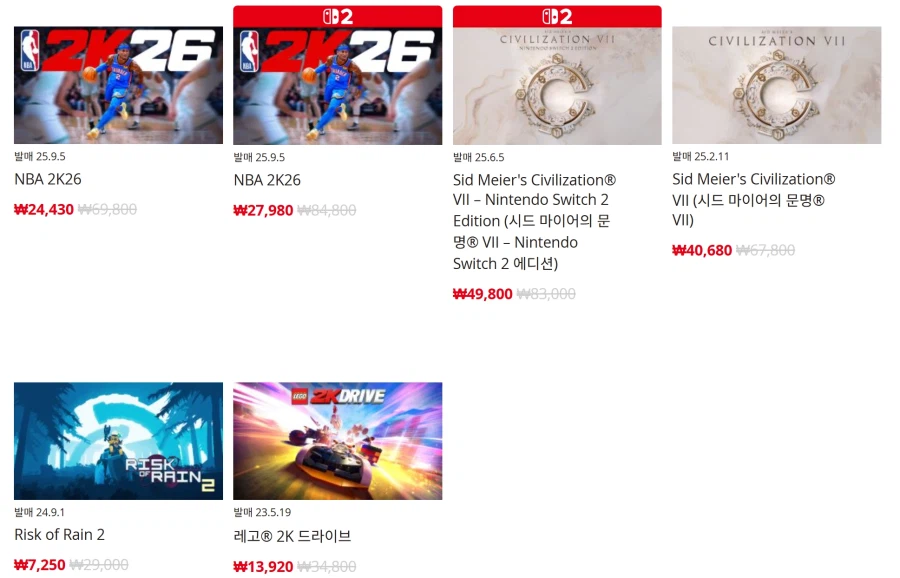This screenshot has height=578, width=900.
Task: Click the NBA 2K26 title priced ₩27,980
Action: pos(267,180)
